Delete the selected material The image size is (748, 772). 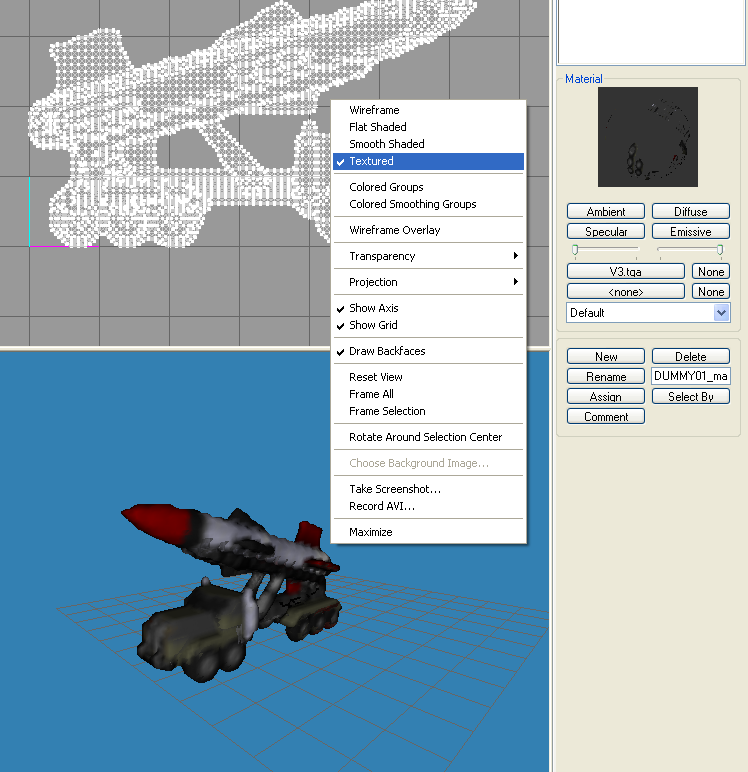click(690, 356)
